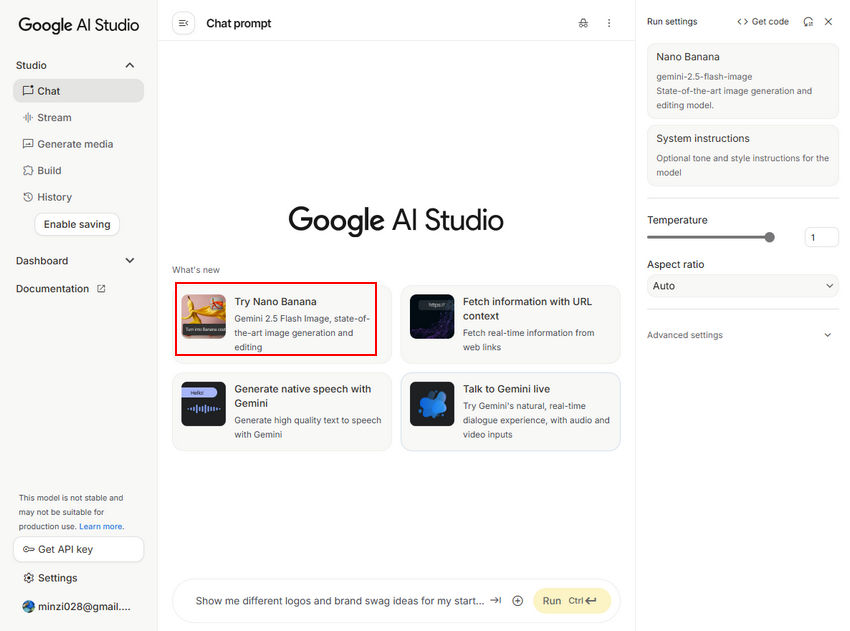The width and height of the screenshot is (850, 631).
Task: Click the reset settings icon beside Get code
Action: pos(808,22)
